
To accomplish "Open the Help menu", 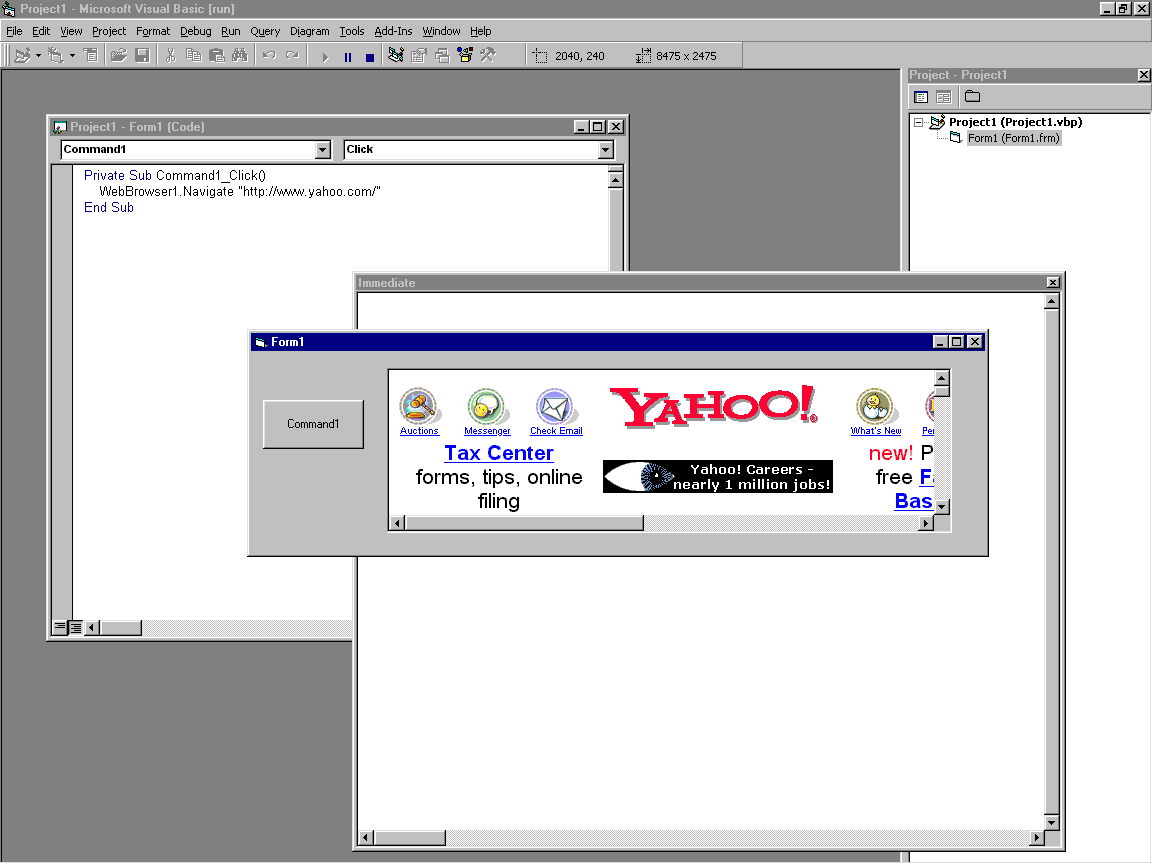I will click(480, 31).
